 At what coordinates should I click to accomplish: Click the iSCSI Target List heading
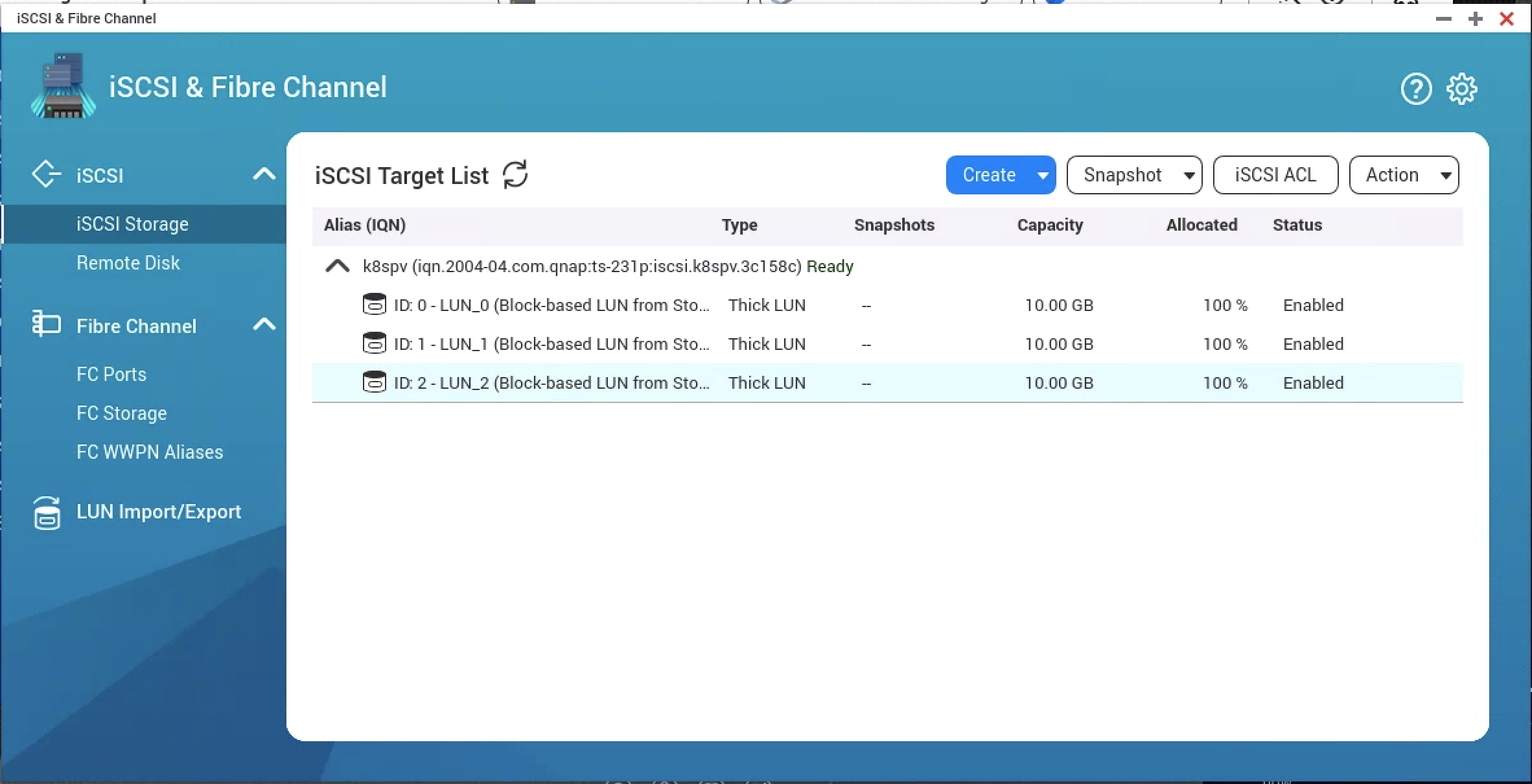pyautogui.click(x=402, y=176)
